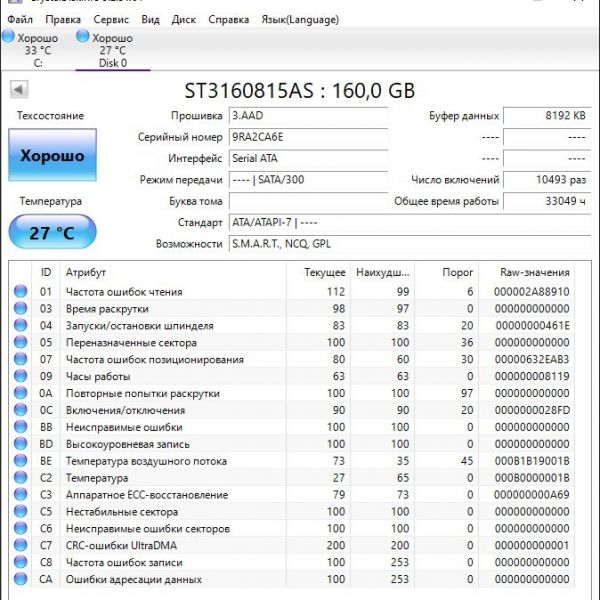Click the power-on count 10493 раз
Viewport: 600px width, 600px height.
pyautogui.click(x=547, y=180)
